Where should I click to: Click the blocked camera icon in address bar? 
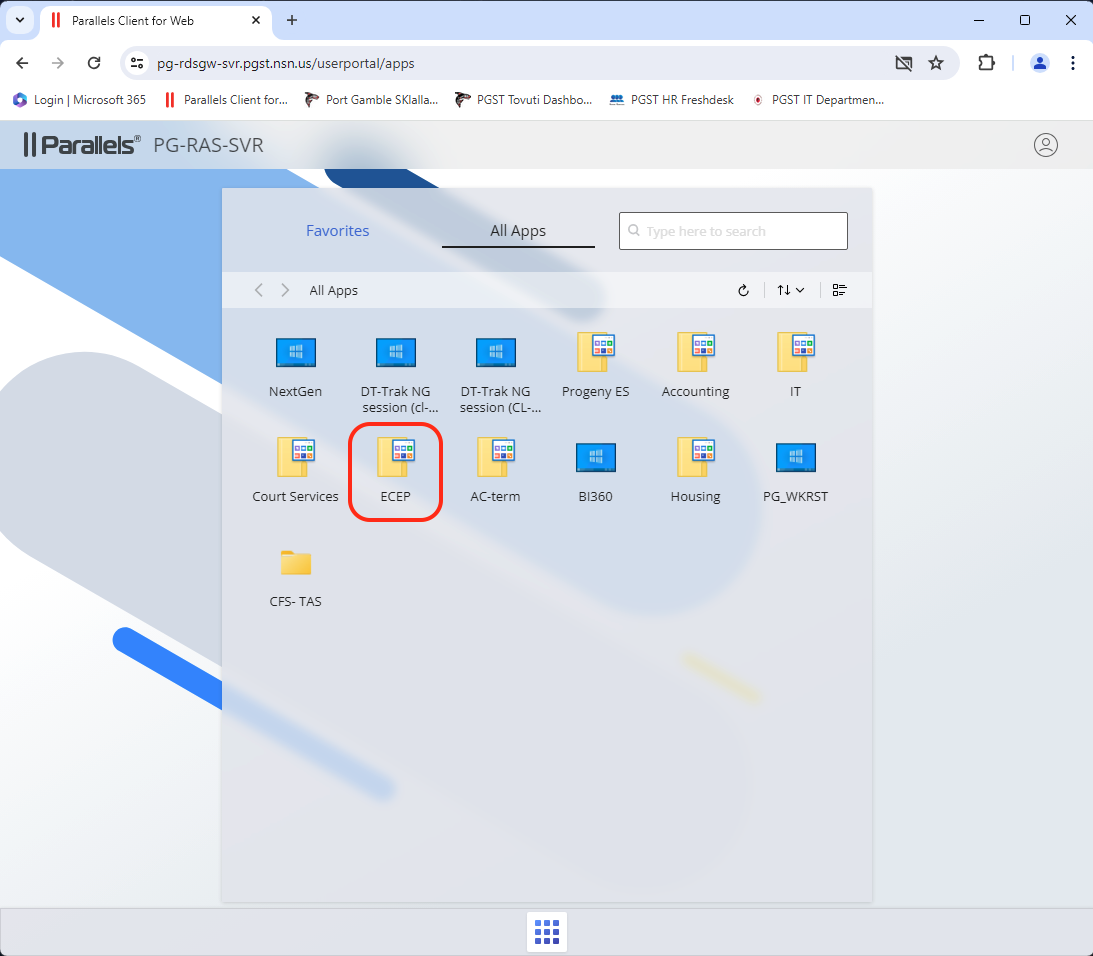point(903,63)
